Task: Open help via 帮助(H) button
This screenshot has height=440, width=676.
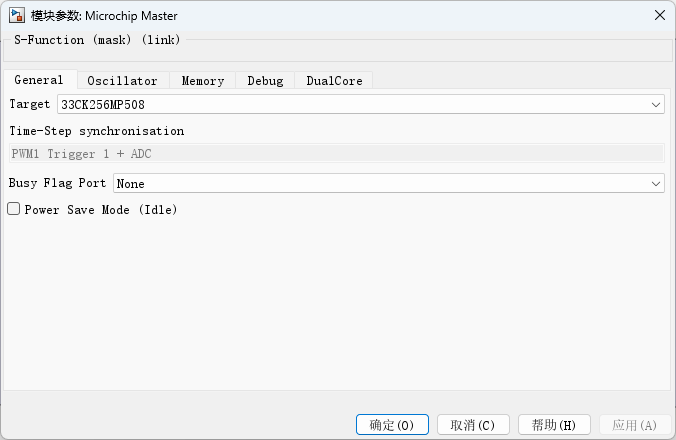Action: (554, 425)
